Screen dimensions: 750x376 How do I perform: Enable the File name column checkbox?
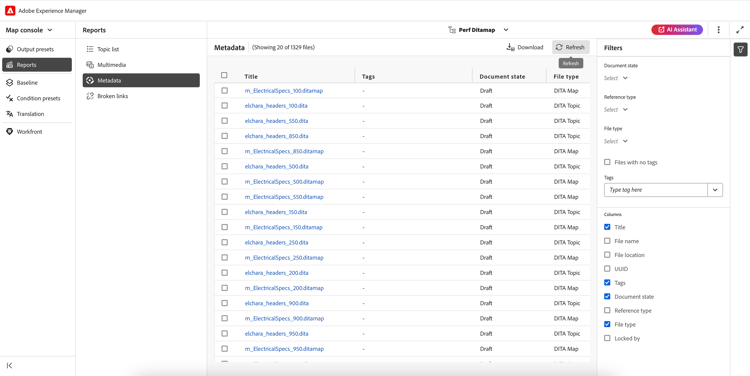(x=607, y=241)
